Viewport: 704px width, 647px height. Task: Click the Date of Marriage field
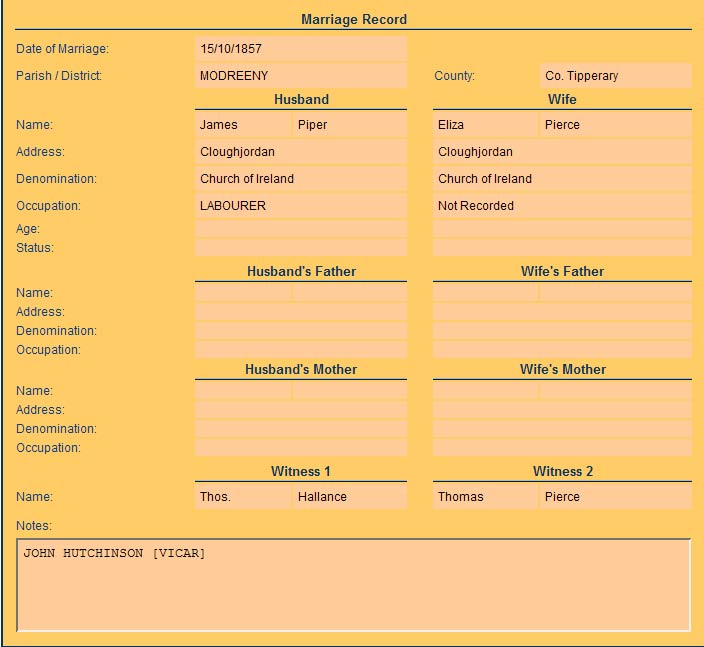tap(300, 49)
